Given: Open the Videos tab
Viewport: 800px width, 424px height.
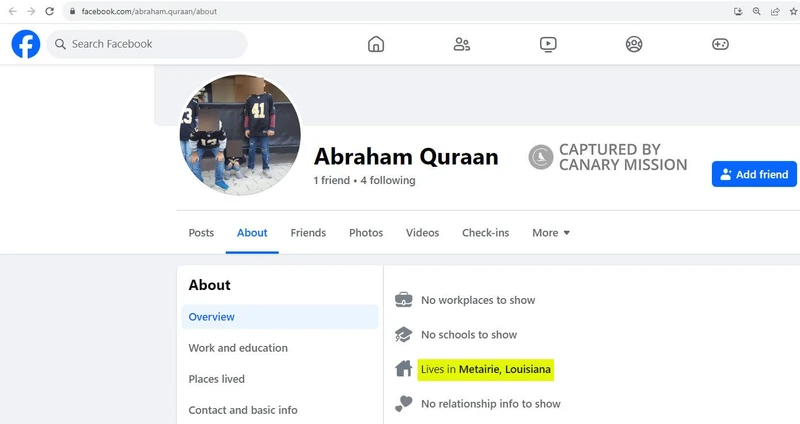Looking at the screenshot, I should tap(422, 233).
